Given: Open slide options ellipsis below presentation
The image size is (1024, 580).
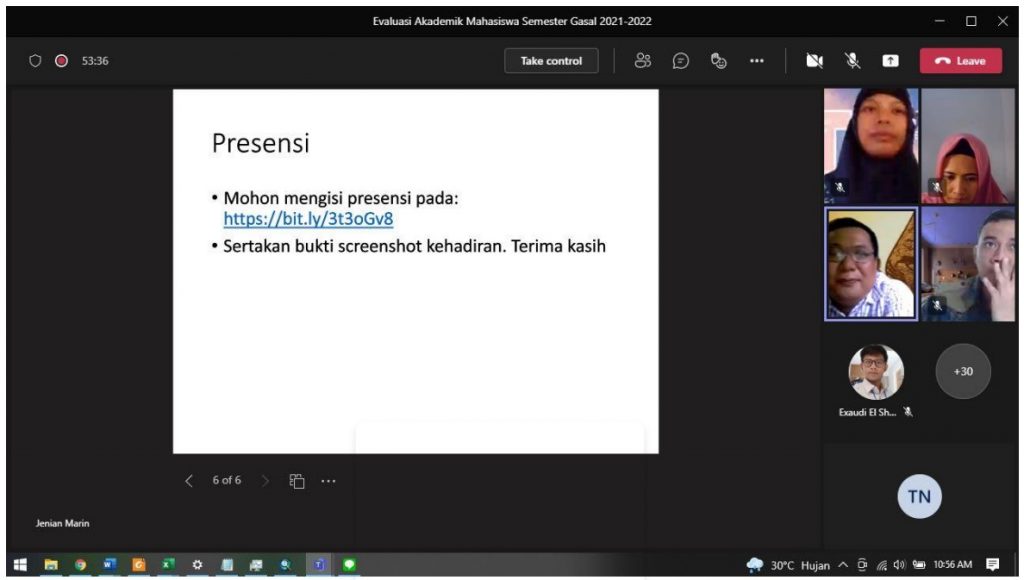Looking at the screenshot, I should pos(329,481).
